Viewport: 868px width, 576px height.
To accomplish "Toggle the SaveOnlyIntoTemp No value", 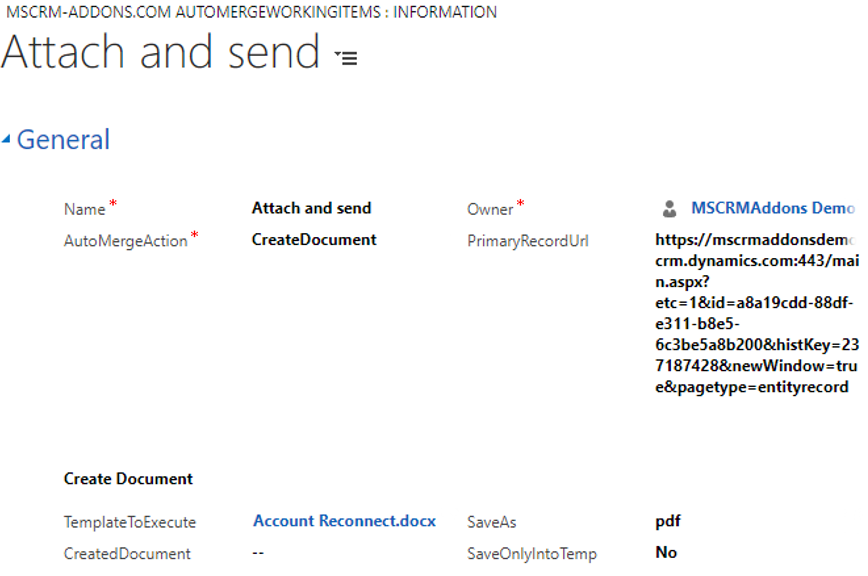I will (x=666, y=552).
